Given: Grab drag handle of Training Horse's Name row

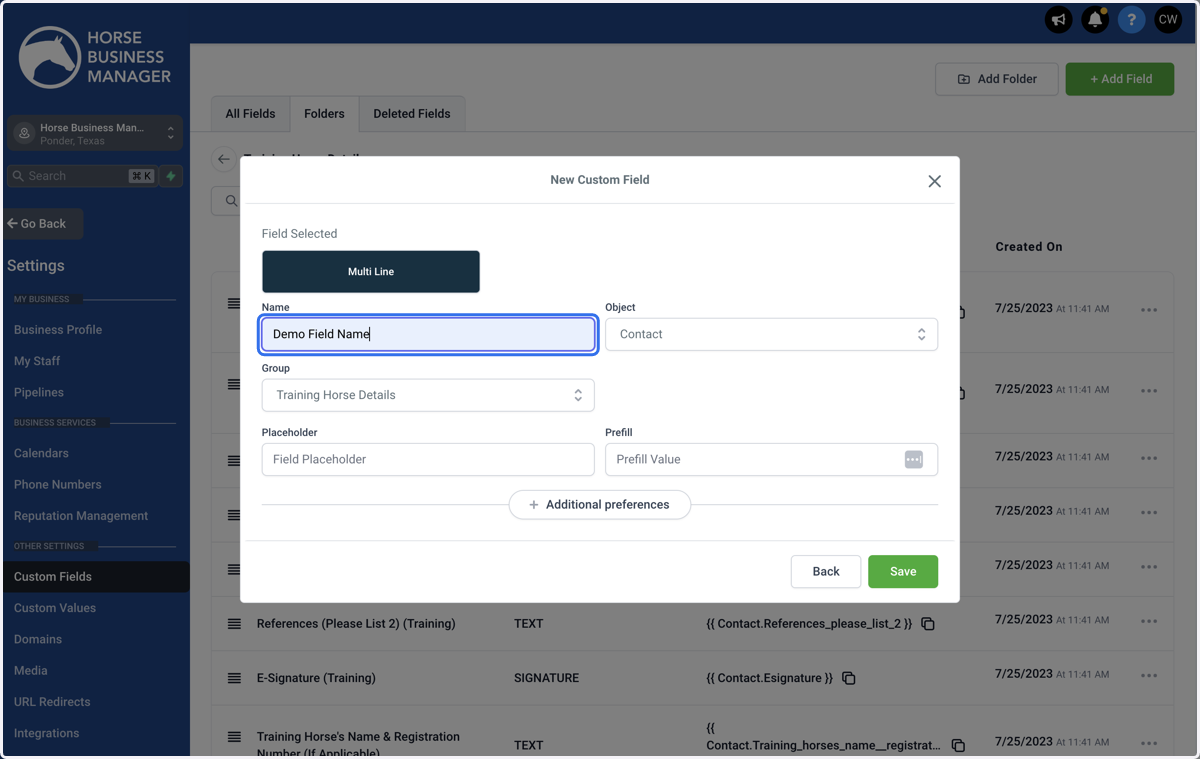Looking at the screenshot, I should (x=234, y=737).
